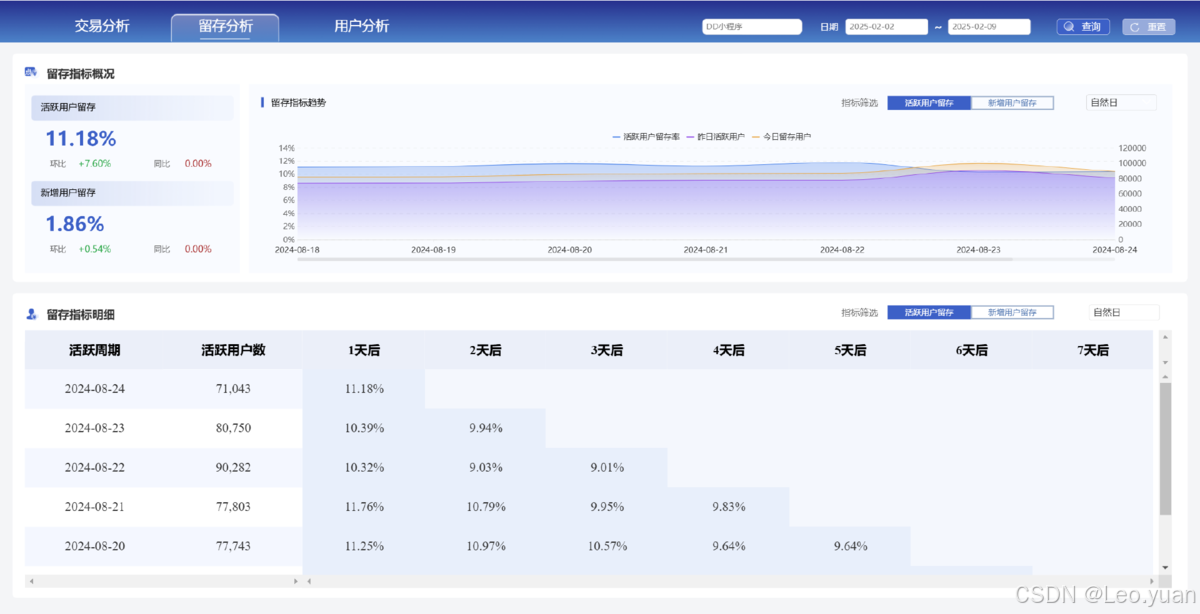
Task: Click the table's vertical scrollbar thumb
Action: [1165, 448]
